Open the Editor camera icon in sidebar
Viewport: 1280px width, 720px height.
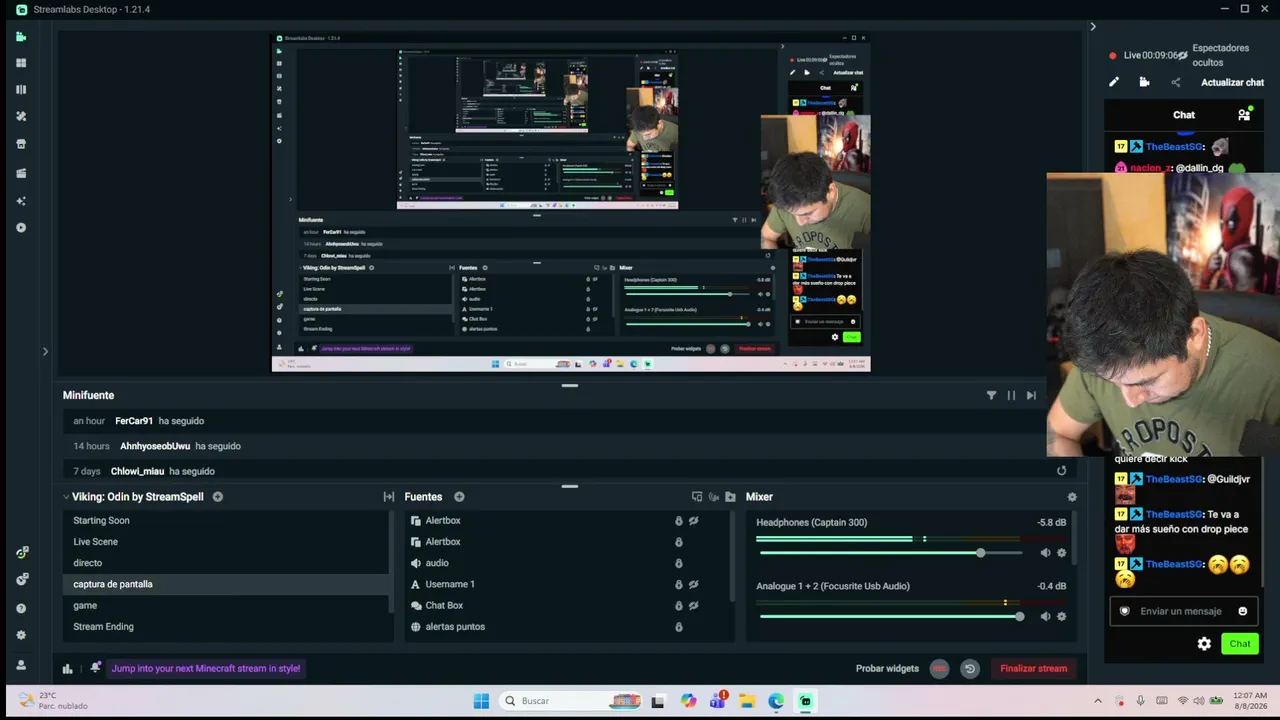[21, 37]
